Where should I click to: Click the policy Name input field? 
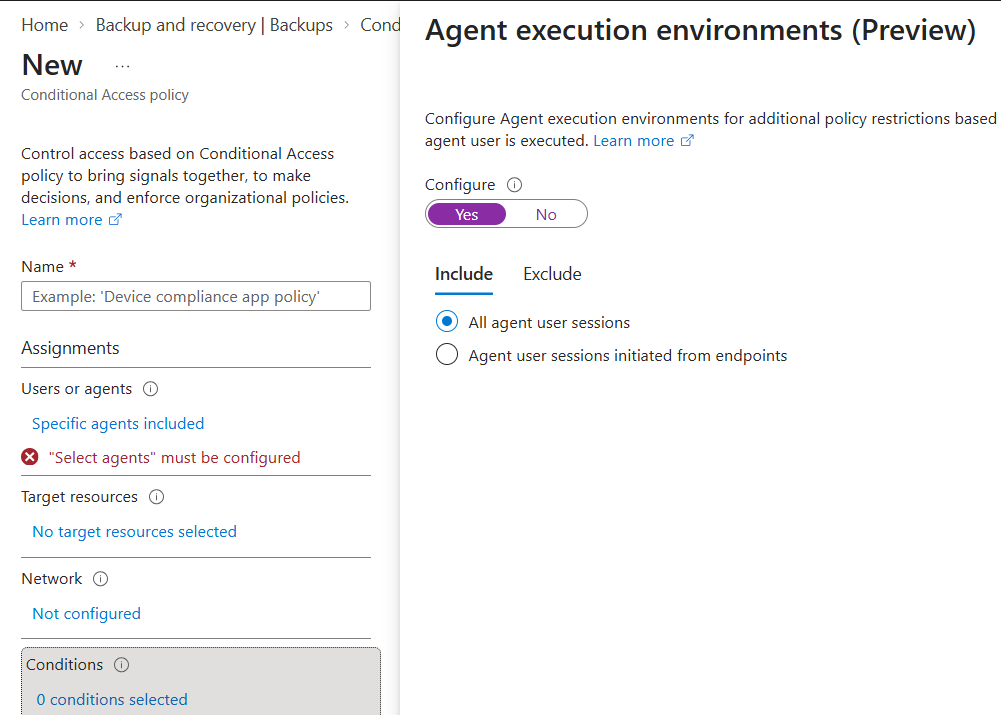click(x=196, y=296)
